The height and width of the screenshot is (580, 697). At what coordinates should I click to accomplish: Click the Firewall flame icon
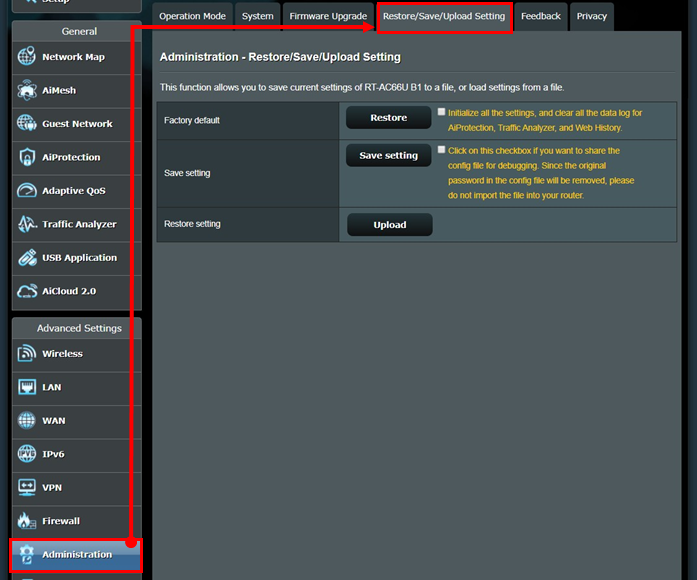pos(27,520)
